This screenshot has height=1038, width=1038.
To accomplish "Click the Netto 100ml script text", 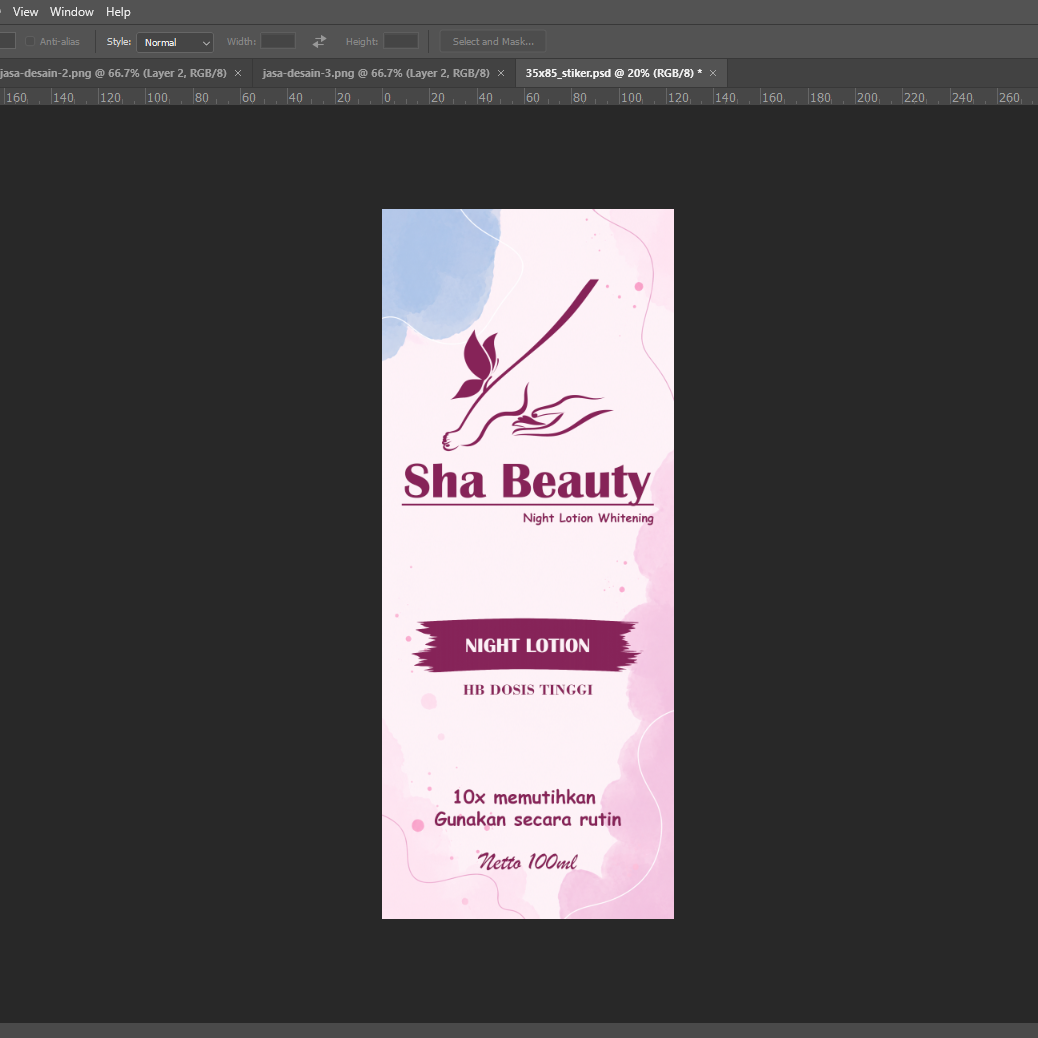I will click(x=528, y=861).
